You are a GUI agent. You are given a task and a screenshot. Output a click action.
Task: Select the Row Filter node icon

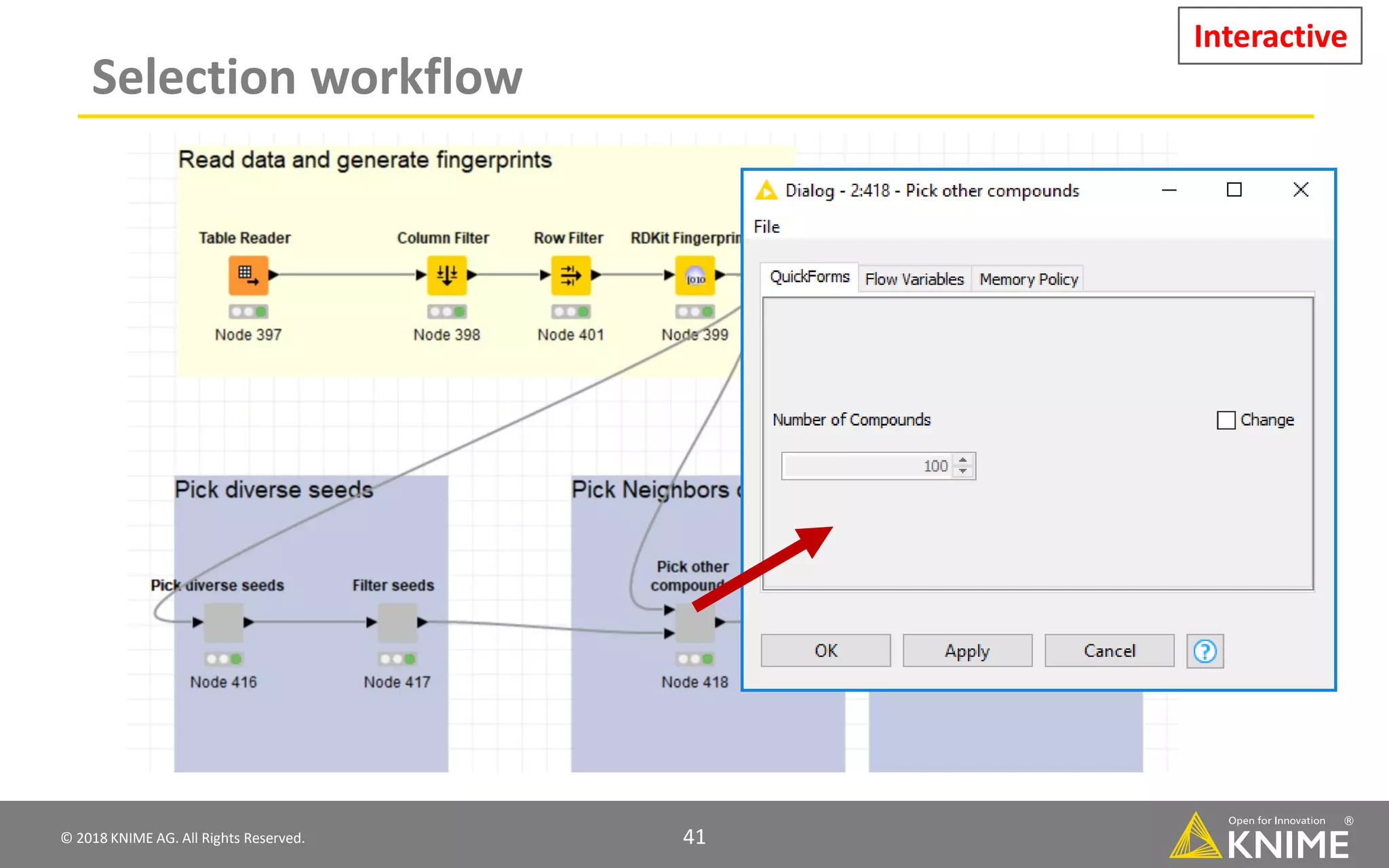[570, 275]
